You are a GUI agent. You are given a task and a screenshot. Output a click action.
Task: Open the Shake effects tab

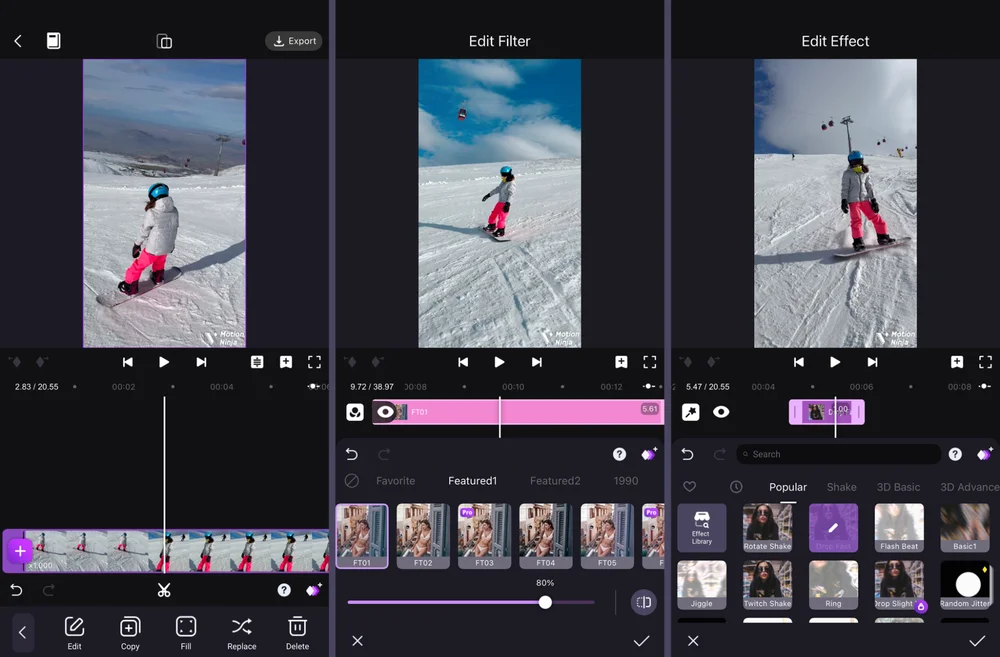(x=841, y=487)
